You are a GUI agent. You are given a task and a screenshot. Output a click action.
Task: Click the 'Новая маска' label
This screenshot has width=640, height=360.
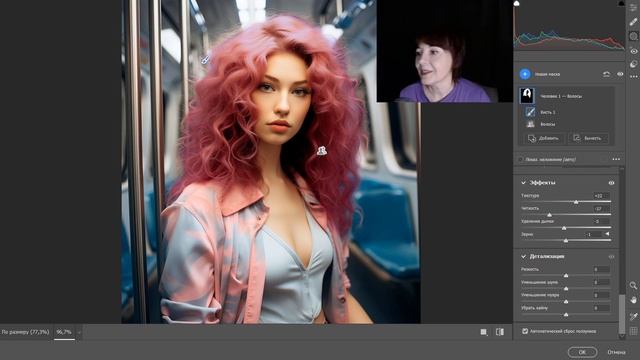click(547, 74)
